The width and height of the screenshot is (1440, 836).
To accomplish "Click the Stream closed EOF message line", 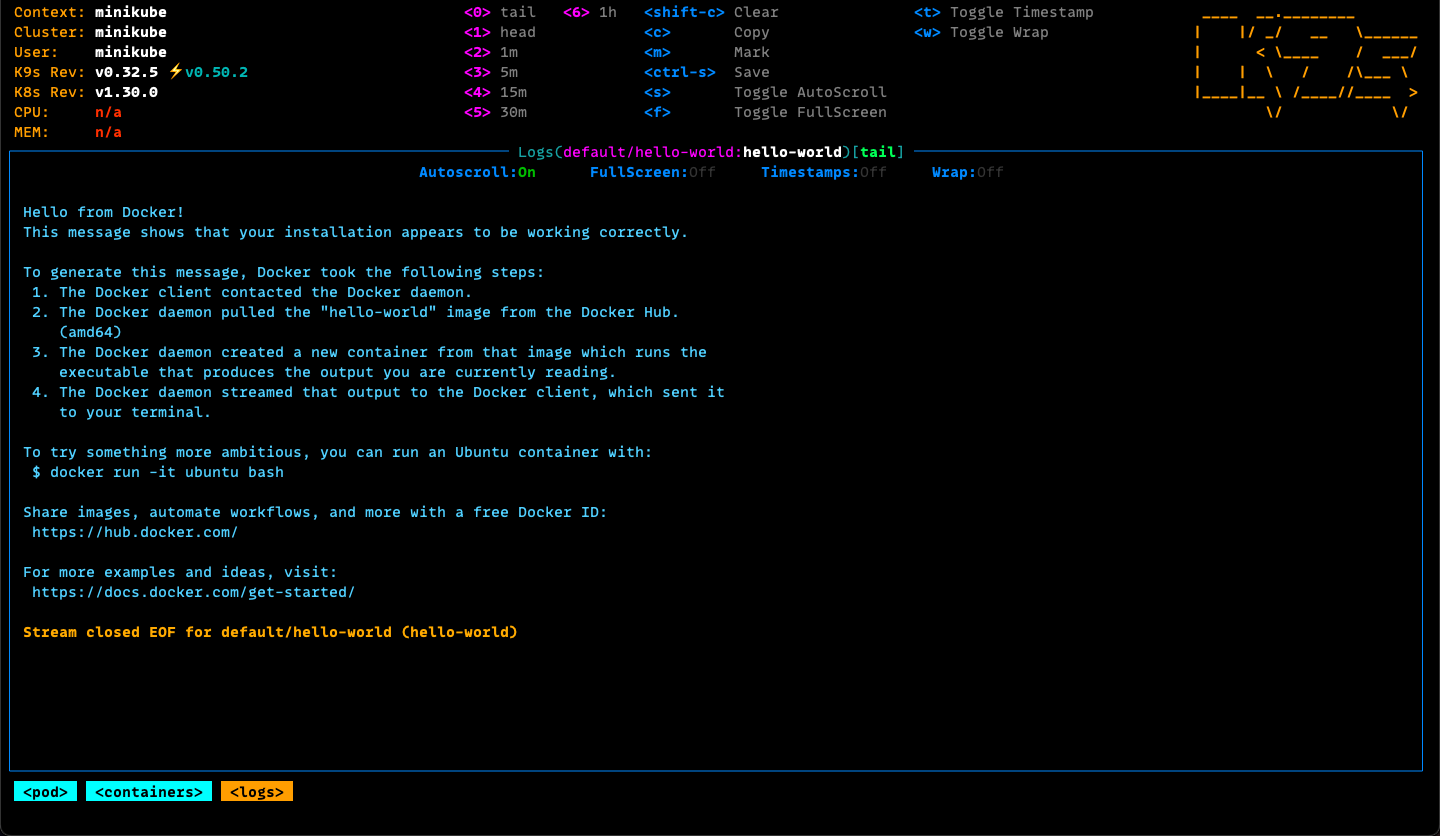I will click(270, 632).
